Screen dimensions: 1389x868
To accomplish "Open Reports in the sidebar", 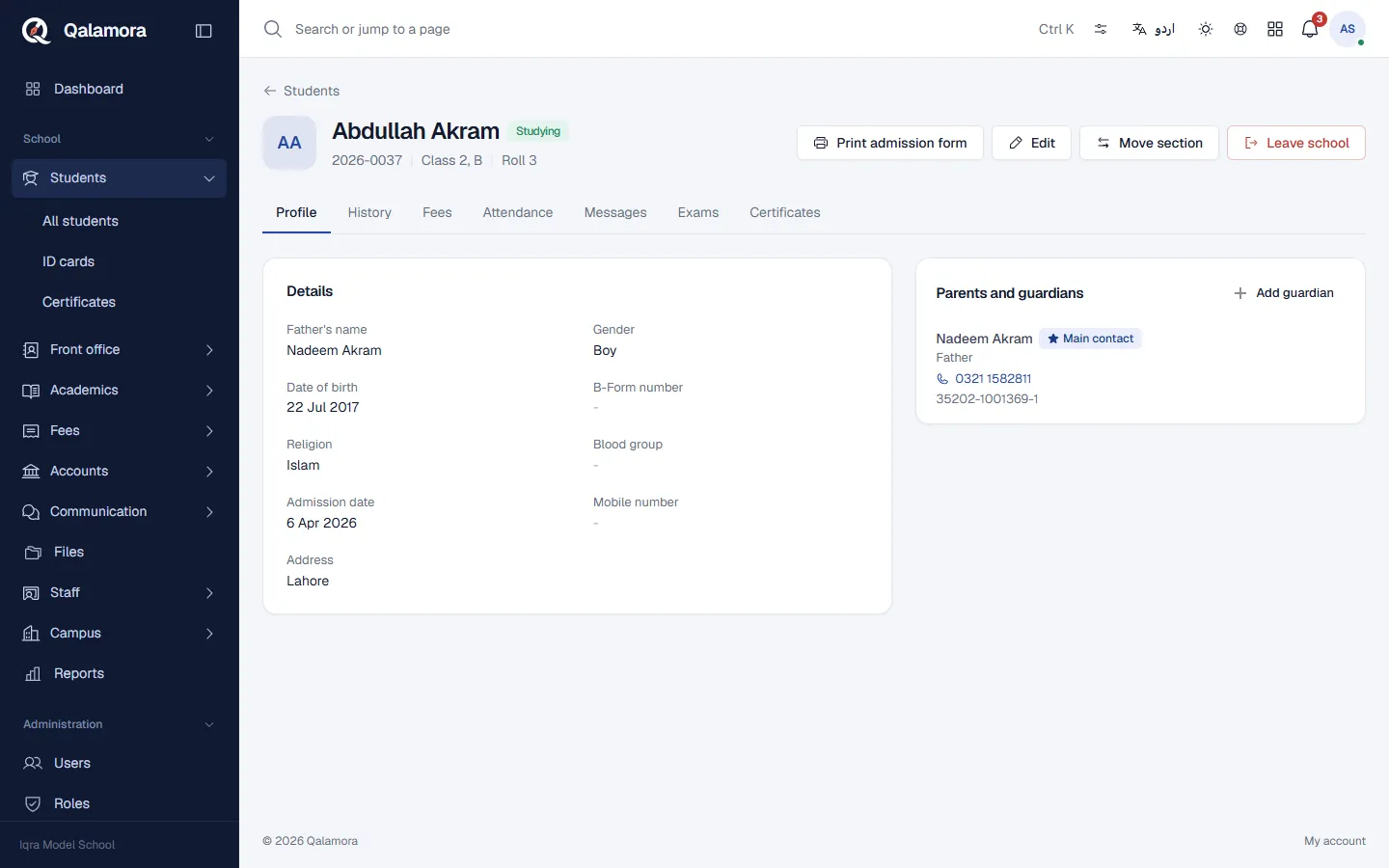I will (x=120, y=673).
